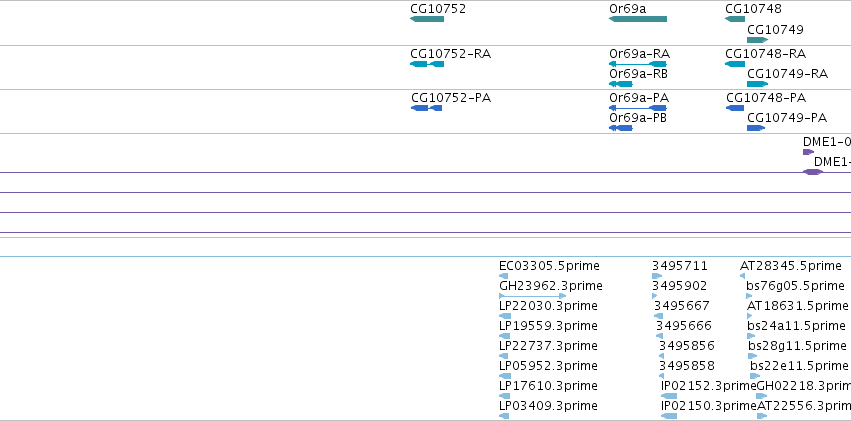Click the 3495667 feature arrow glyph

point(658,316)
